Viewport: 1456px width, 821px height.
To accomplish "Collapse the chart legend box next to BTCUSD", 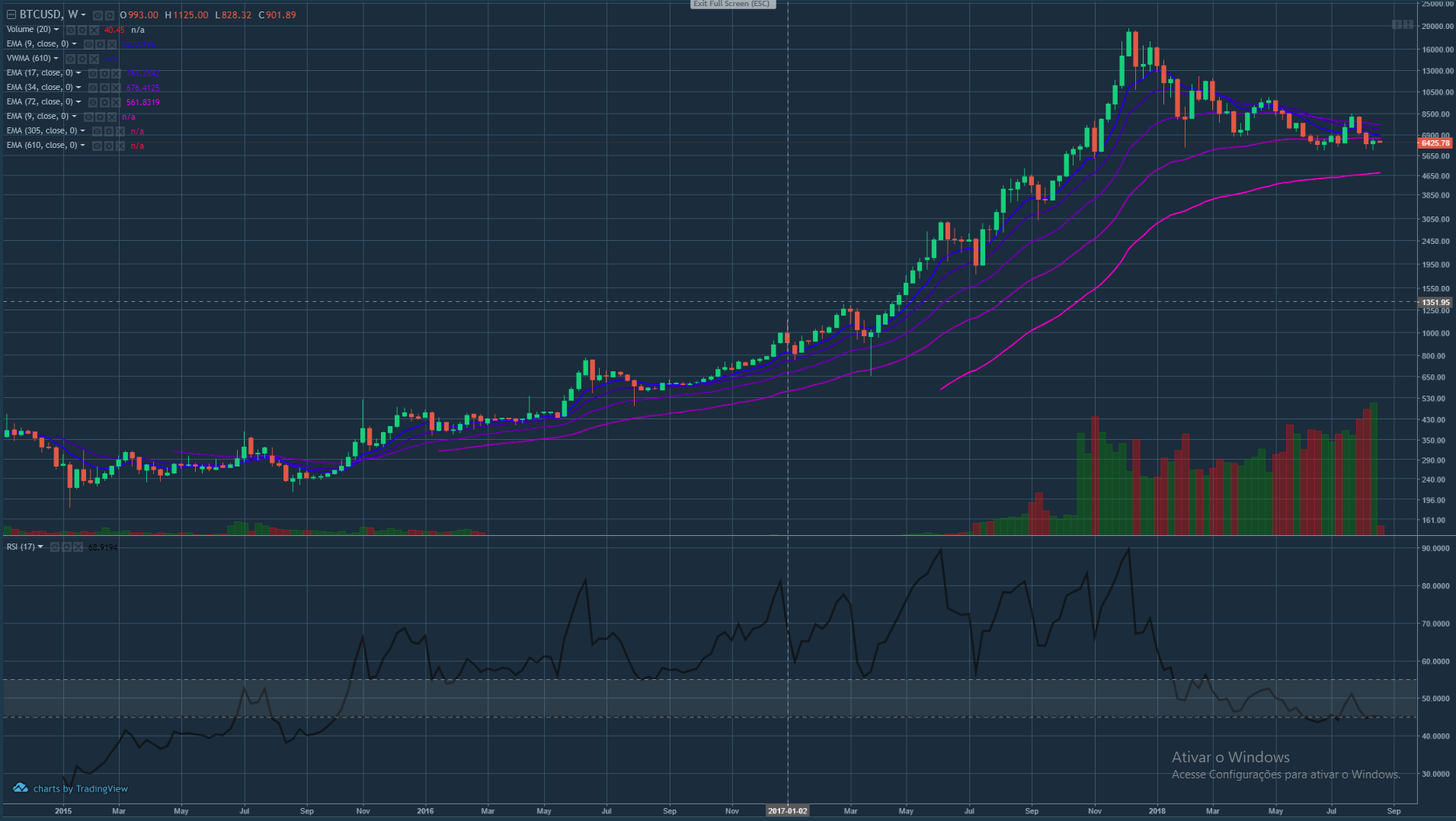I will click(x=11, y=14).
